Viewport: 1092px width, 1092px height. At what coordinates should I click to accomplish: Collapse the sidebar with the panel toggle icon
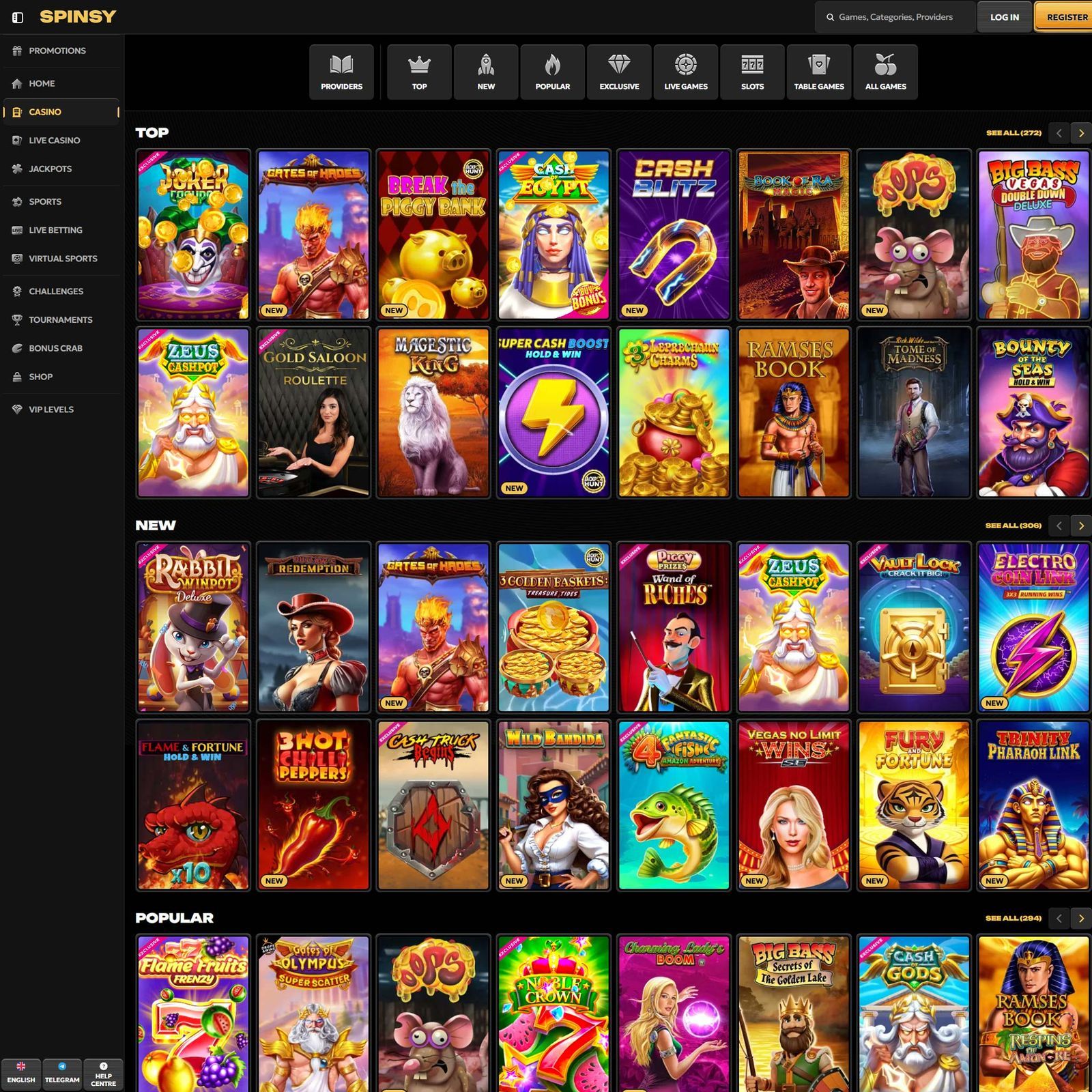coord(18,17)
